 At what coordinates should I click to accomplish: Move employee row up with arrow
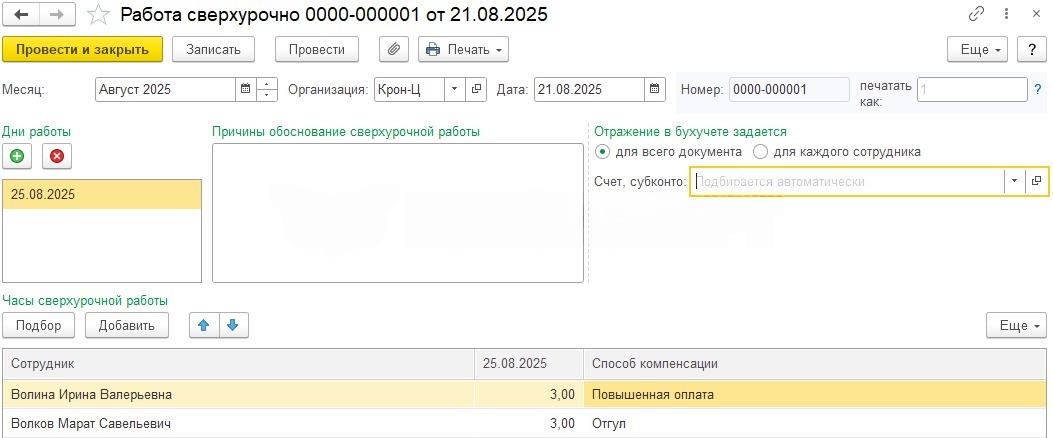(204, 325)
